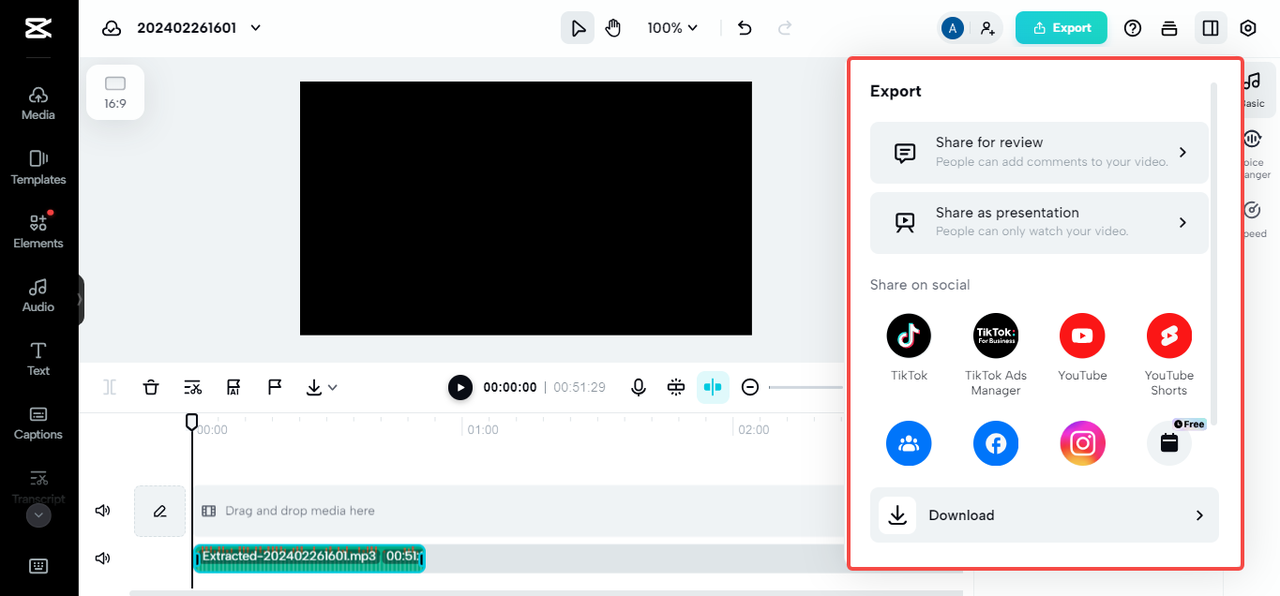Record voiceover with microphone icon

tap(638, 387)
